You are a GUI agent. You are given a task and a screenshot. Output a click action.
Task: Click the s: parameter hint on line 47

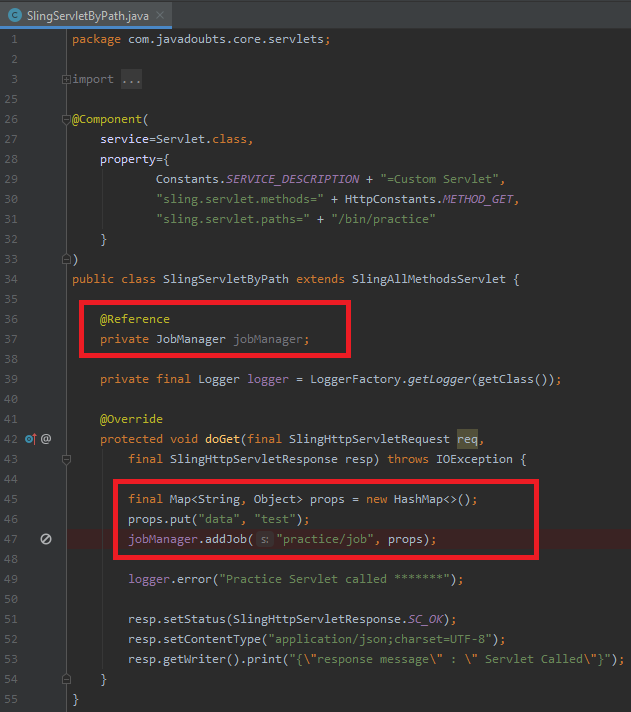(265, 539)
